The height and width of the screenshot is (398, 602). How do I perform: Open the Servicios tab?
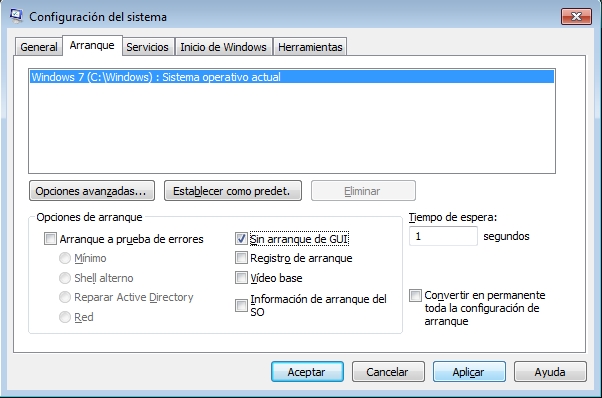tap(147, 47)
